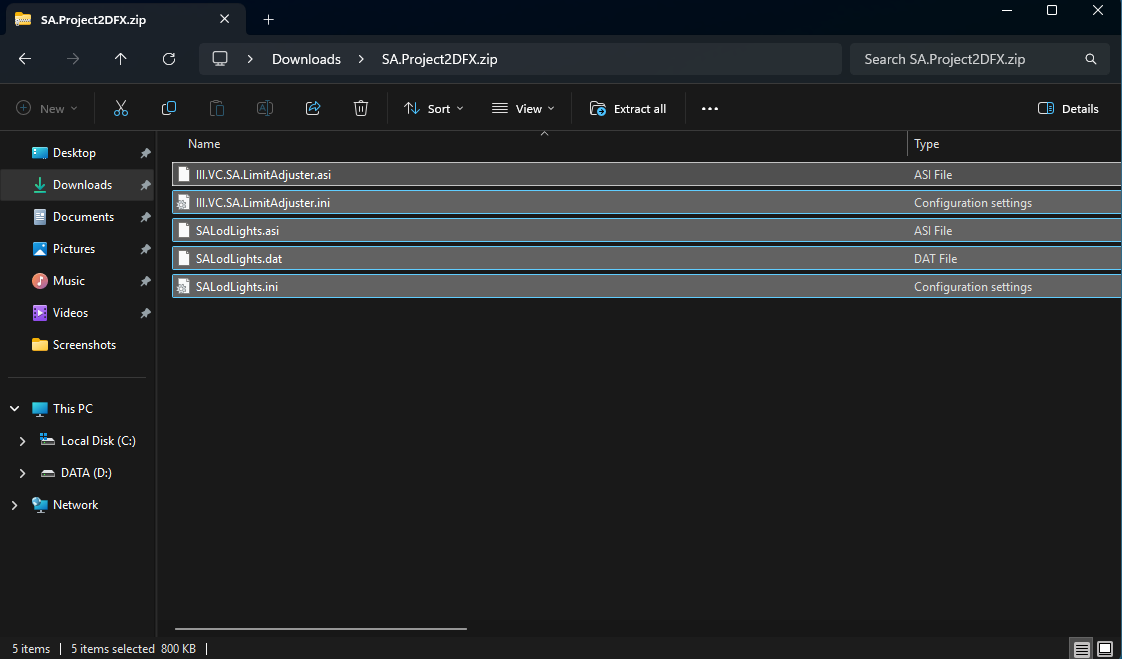
Task: Click the search magnifier icon
Action: tap(1091, 59)
